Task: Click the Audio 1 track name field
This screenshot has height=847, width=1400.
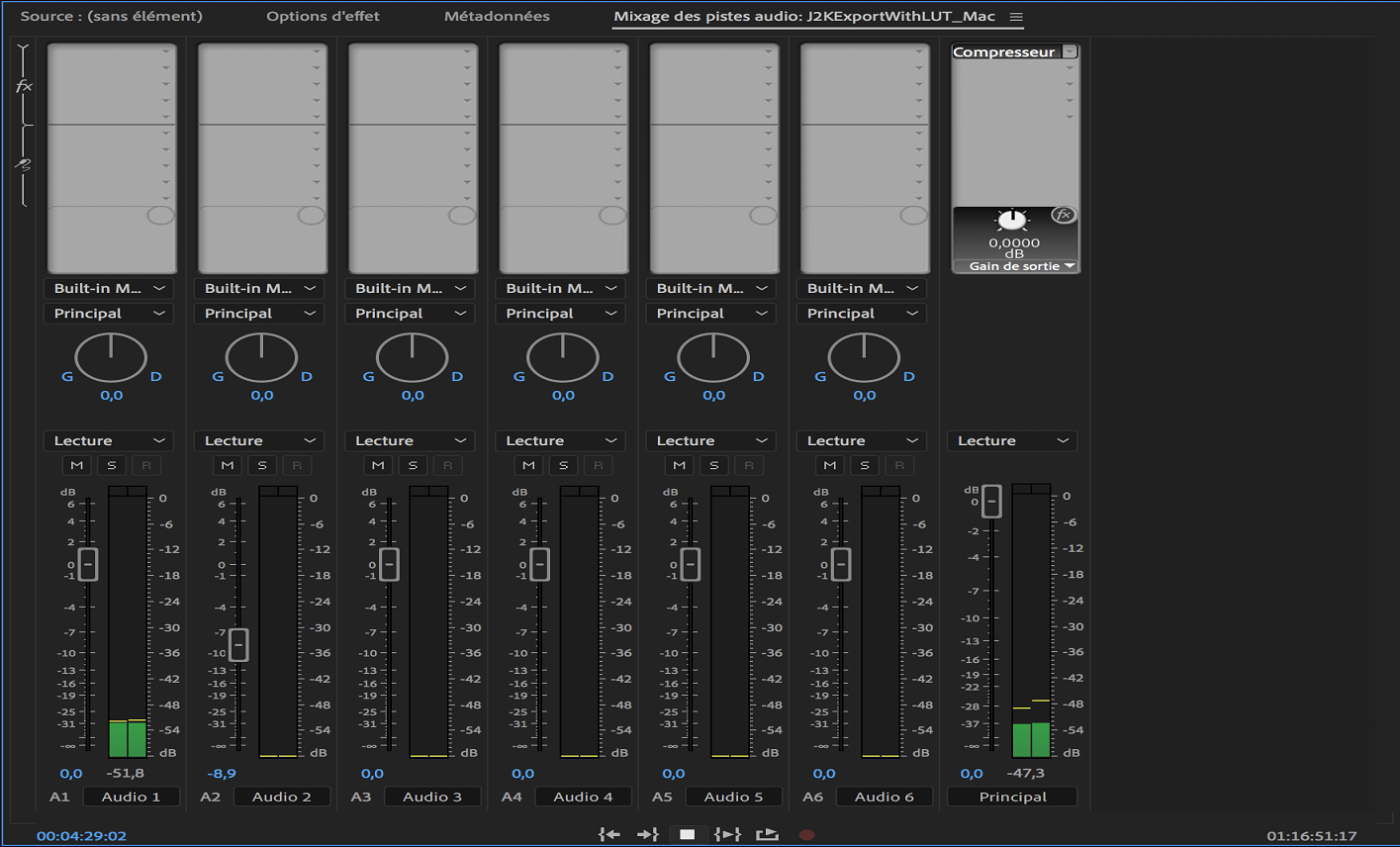Action: point(131,797)
